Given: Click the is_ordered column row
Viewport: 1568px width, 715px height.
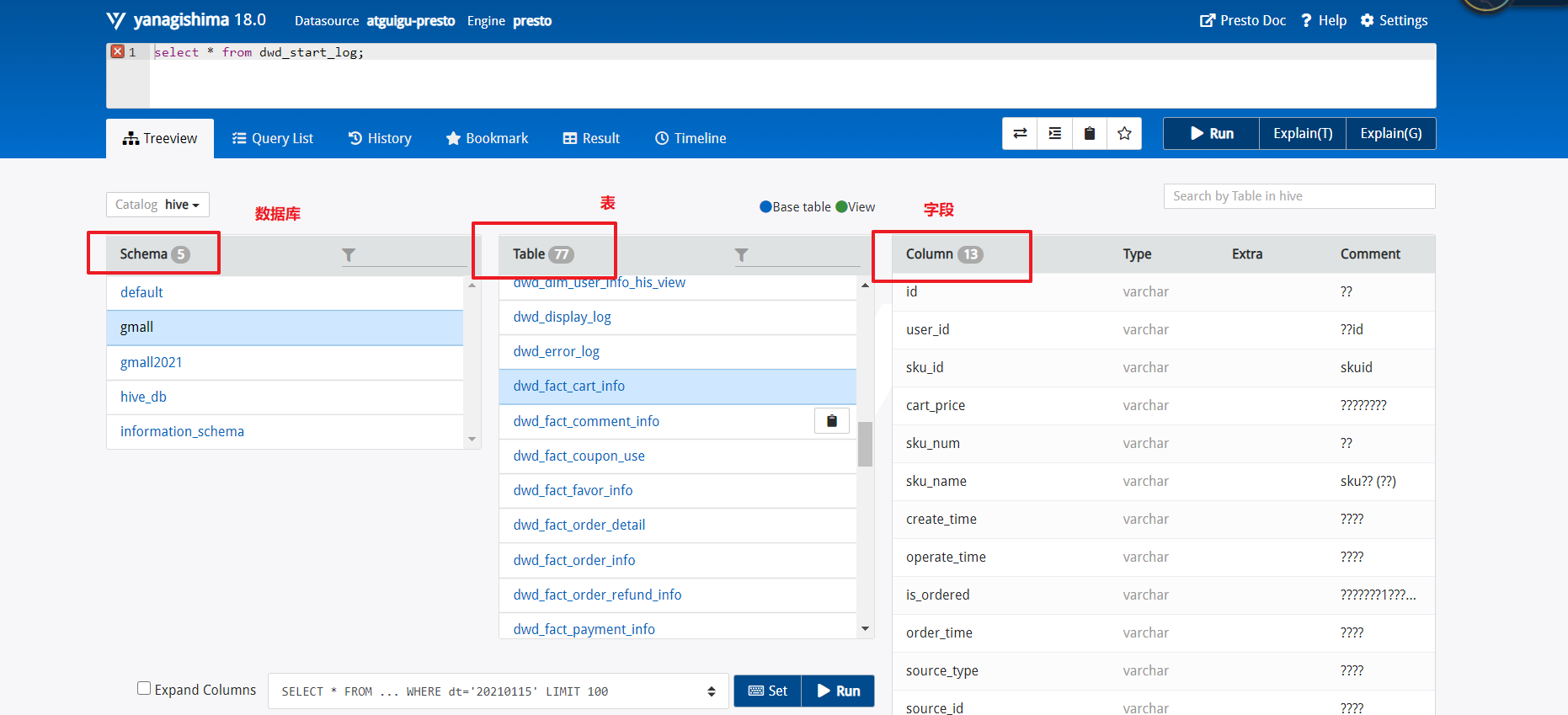Looking at the screenshot, I should coord(1164,595).
